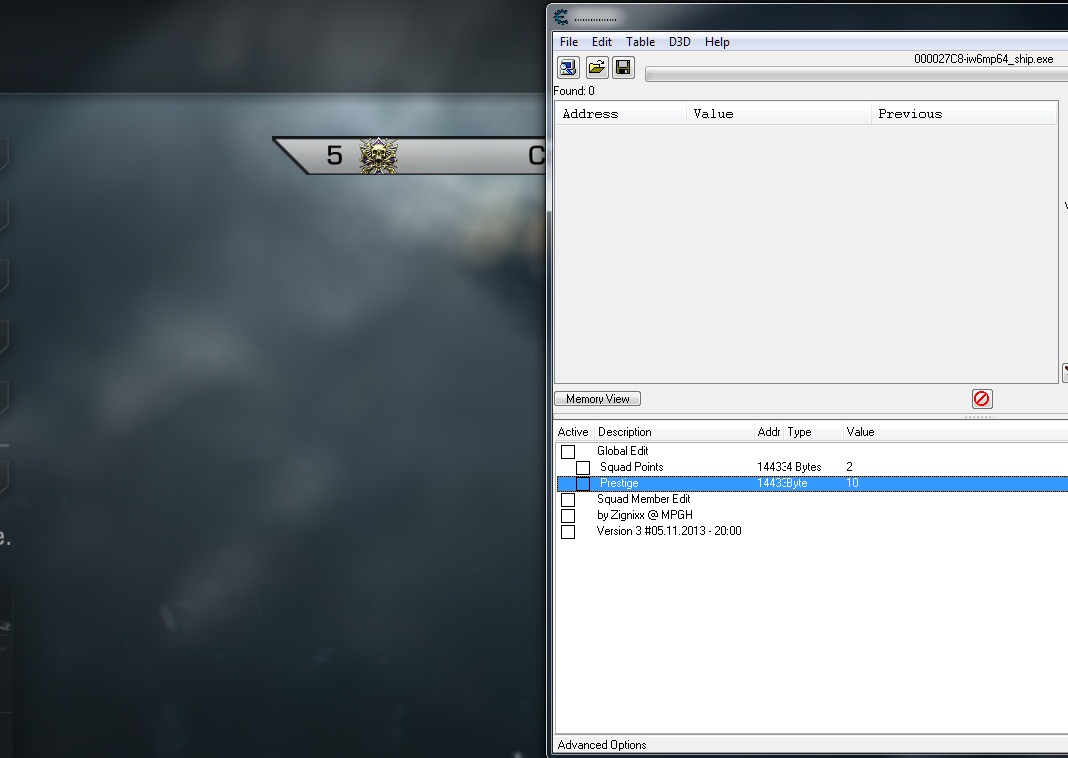Viewport: 1068px width, 758px height.
Task: Click the iw6mp64_ship.exe process label
Action: coord(984,59)
